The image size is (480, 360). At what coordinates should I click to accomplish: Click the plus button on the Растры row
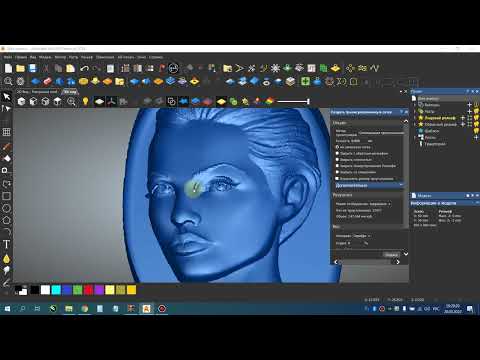(x=470, y=111)
